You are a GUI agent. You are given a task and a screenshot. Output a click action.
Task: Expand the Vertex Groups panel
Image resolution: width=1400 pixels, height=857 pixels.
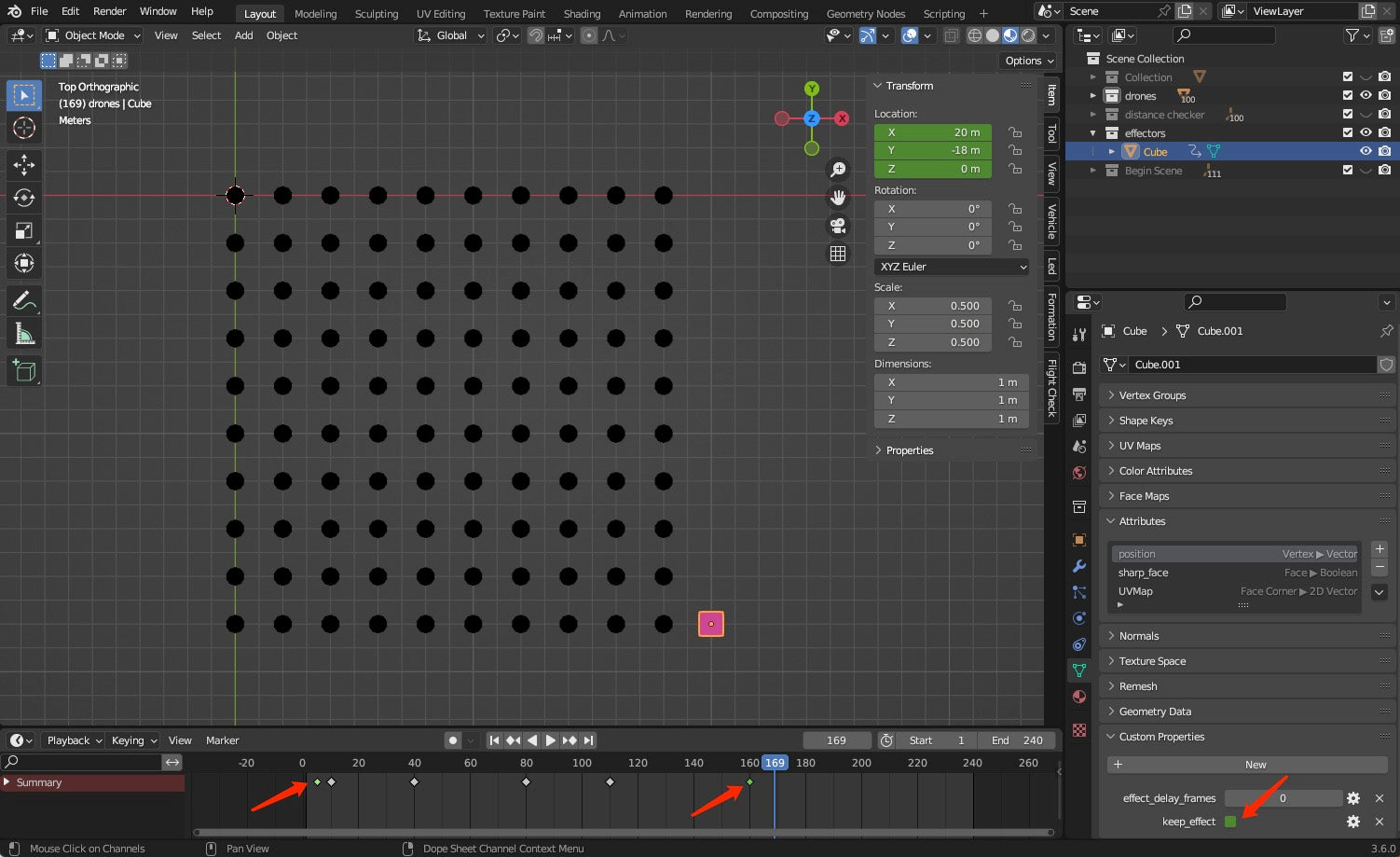pyautogui.click(x=1152, y=395)
